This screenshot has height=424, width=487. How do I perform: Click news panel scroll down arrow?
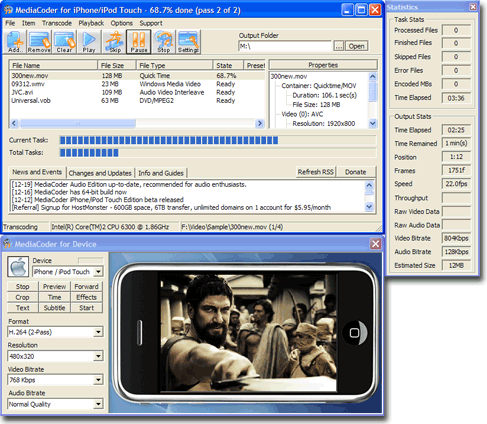tap(369, 207)
